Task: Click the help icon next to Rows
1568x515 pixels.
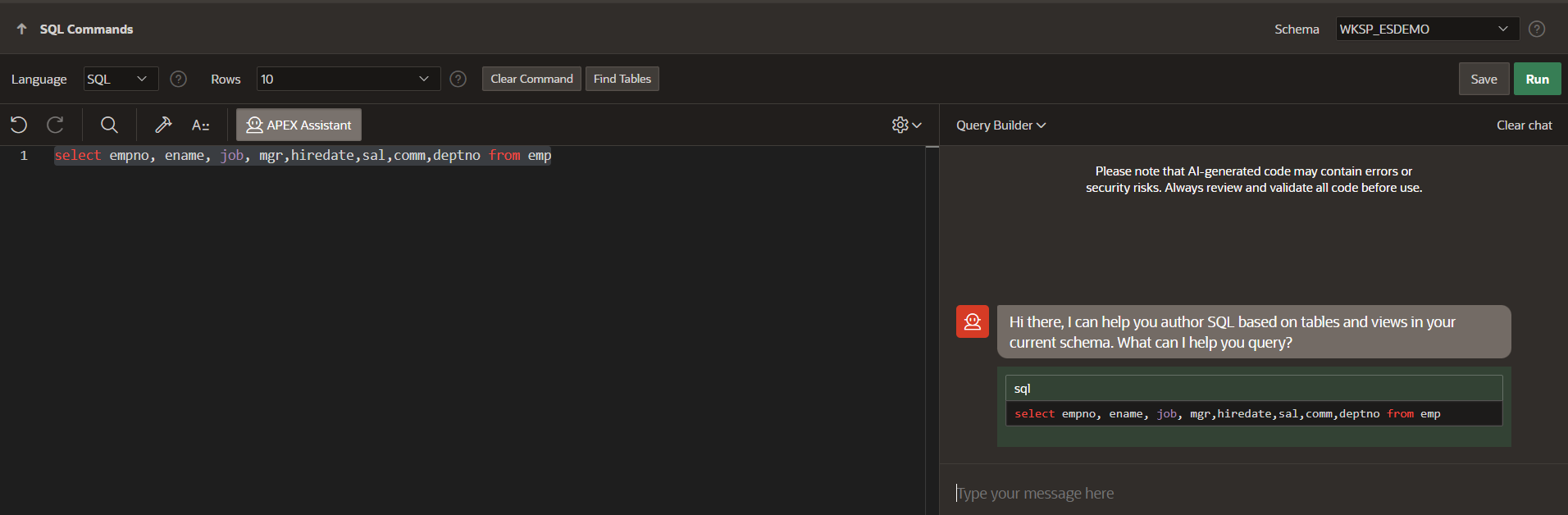Action: [458, 79]
